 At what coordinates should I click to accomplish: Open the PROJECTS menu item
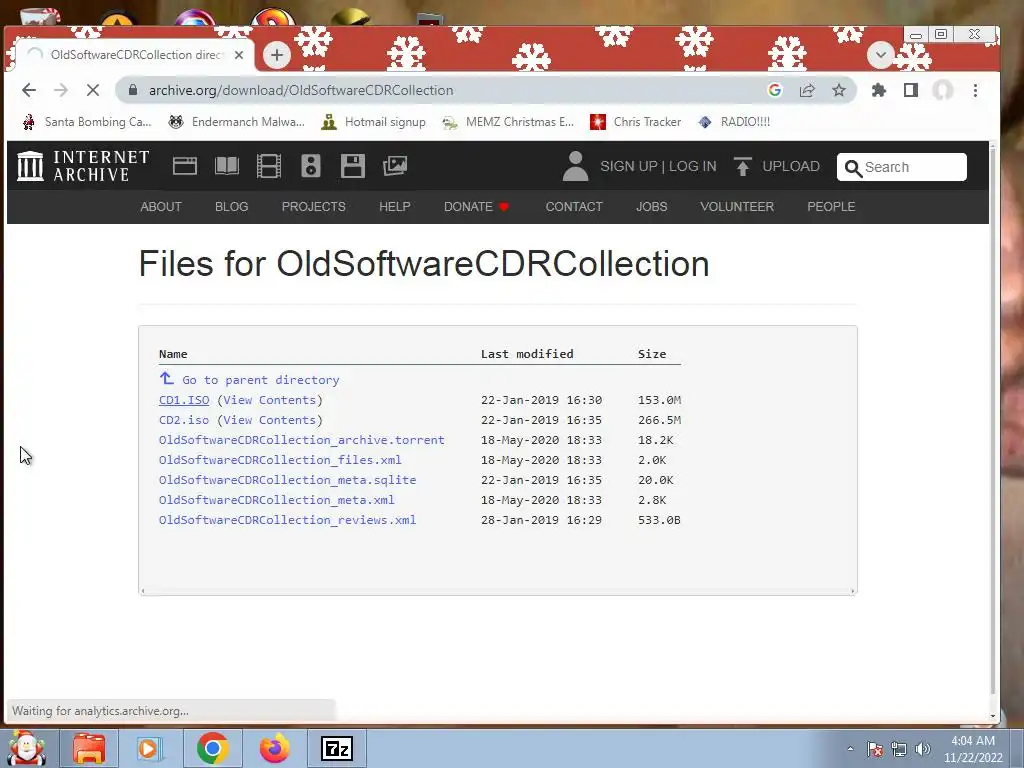pos(313,207)
